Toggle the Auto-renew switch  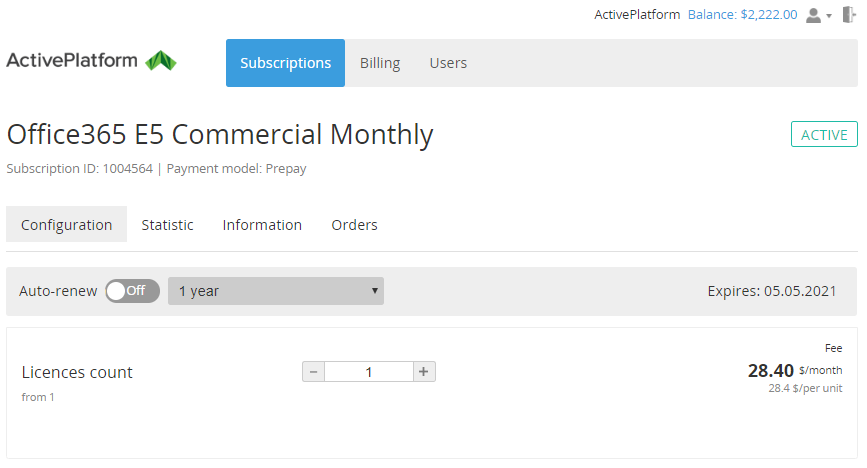click(133, 291)
